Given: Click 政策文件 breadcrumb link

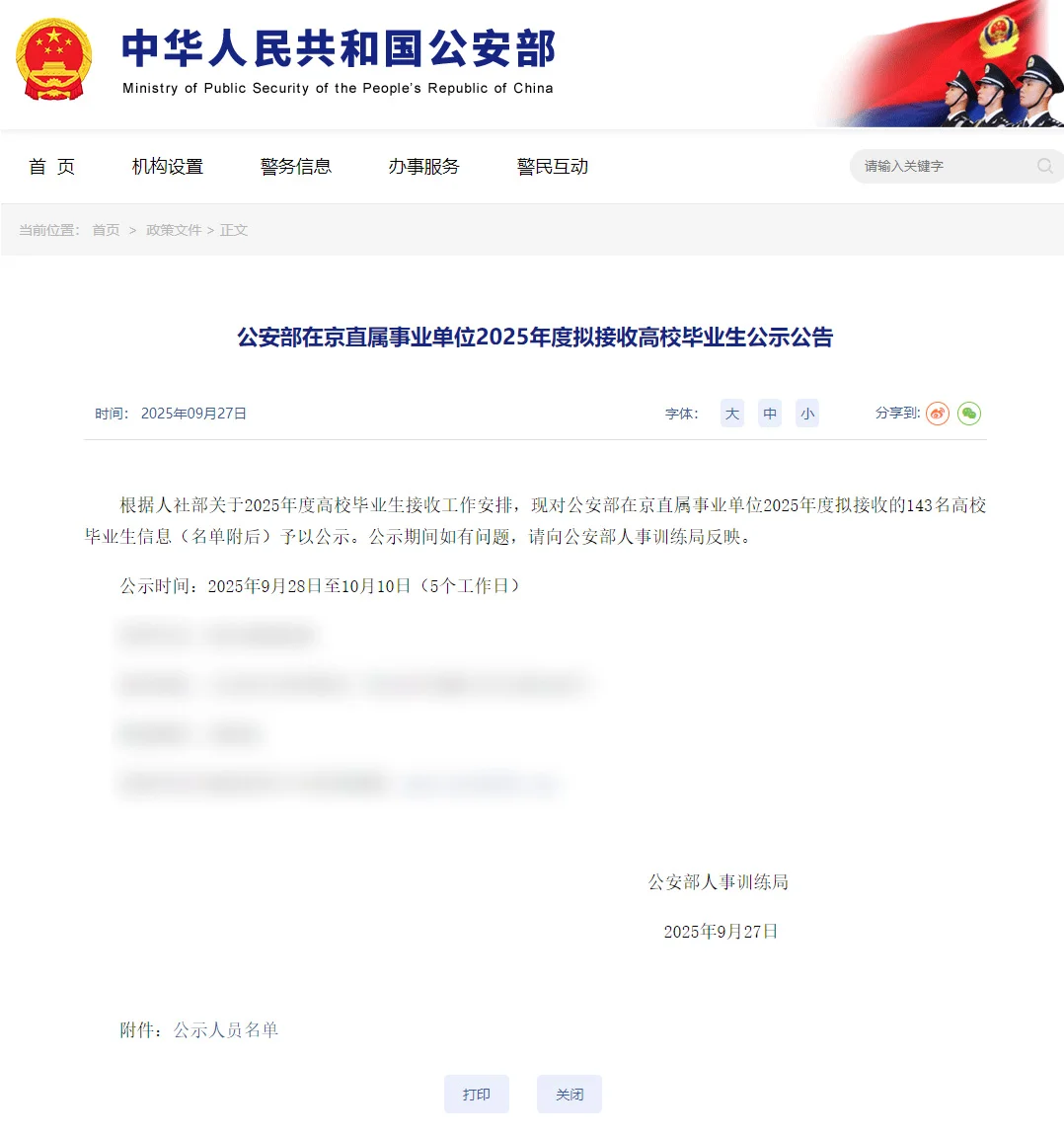Looking at the screenshot, I should coord(174,230).
